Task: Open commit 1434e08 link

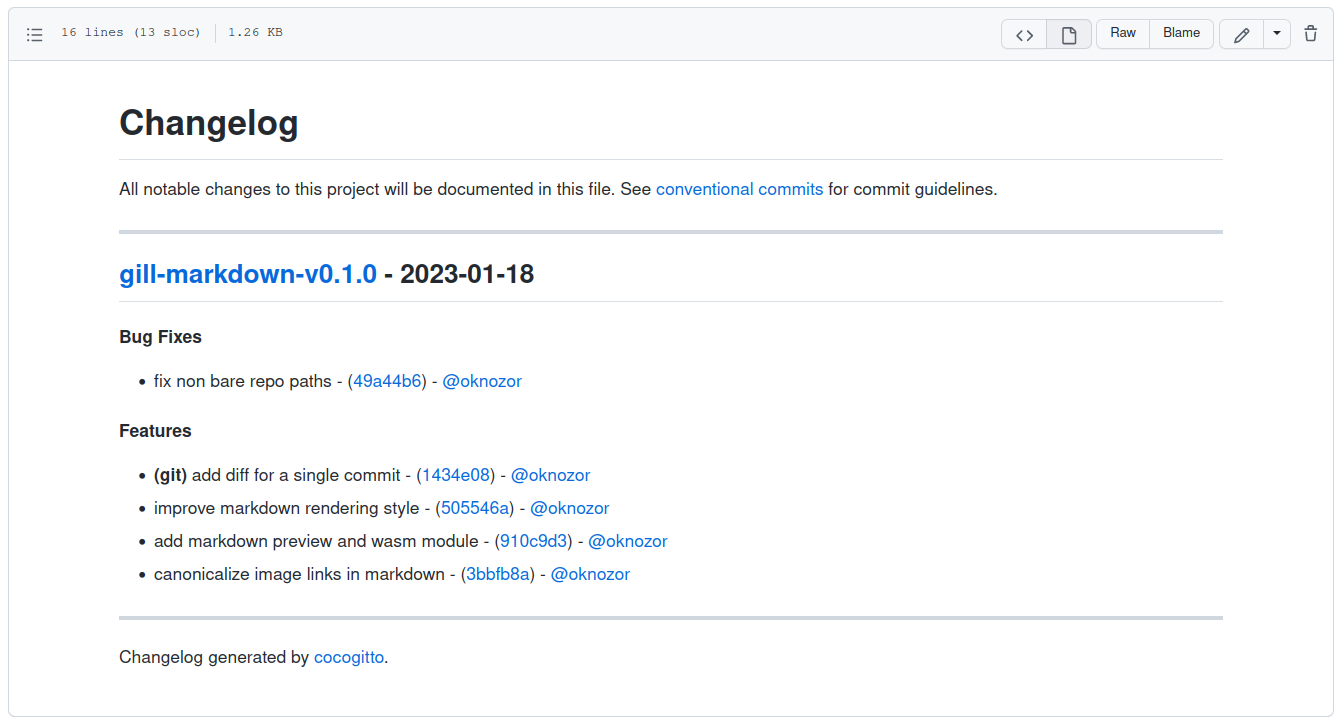Action: pyautogui.click(x=456, y=475)
